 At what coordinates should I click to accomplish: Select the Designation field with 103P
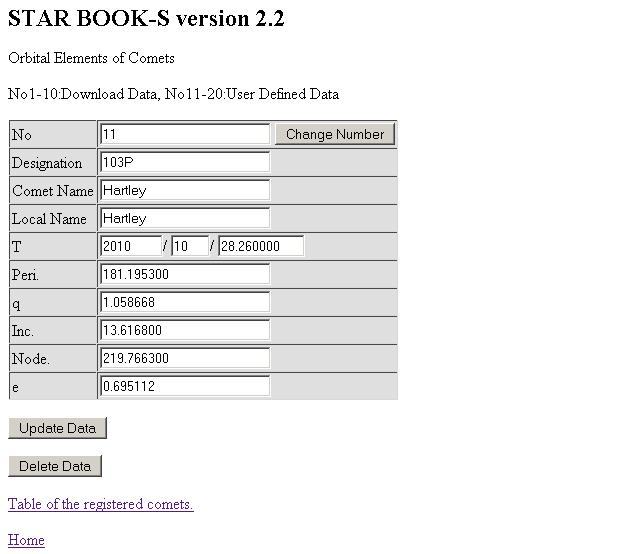click(x=184, y=162)
